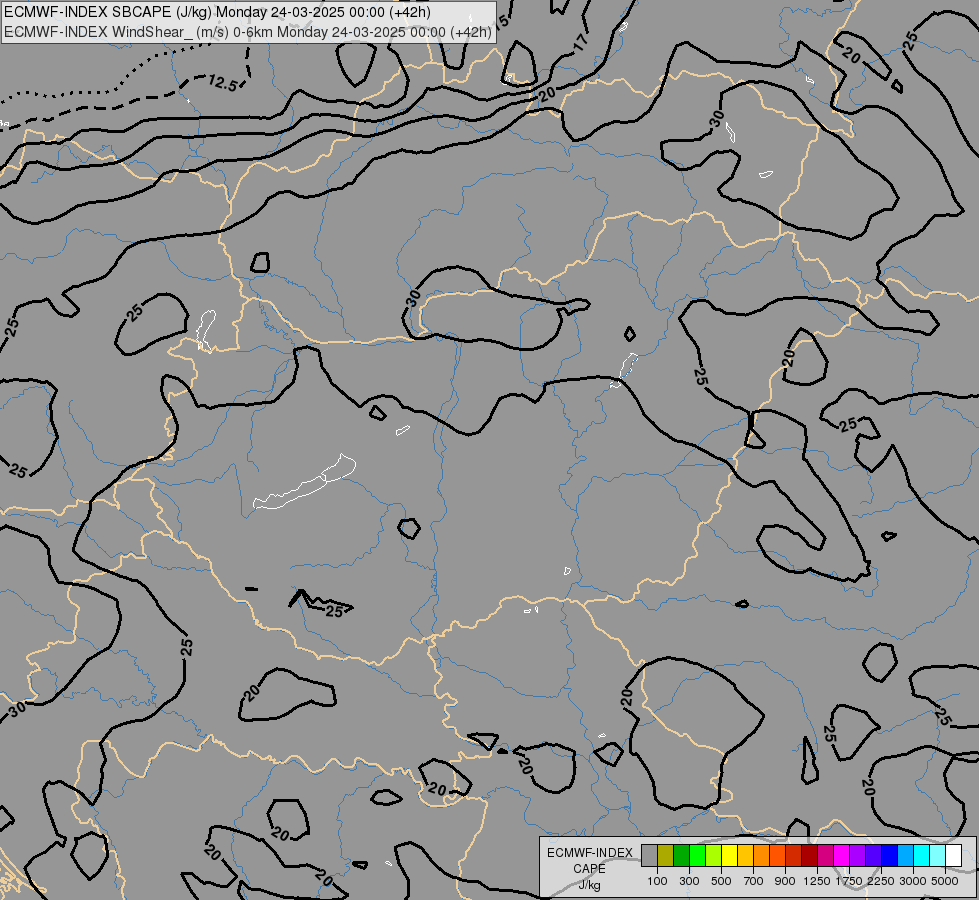979x900 pixels.
Task: Select the gray legend swatch below 100
Action: [649, 855]
